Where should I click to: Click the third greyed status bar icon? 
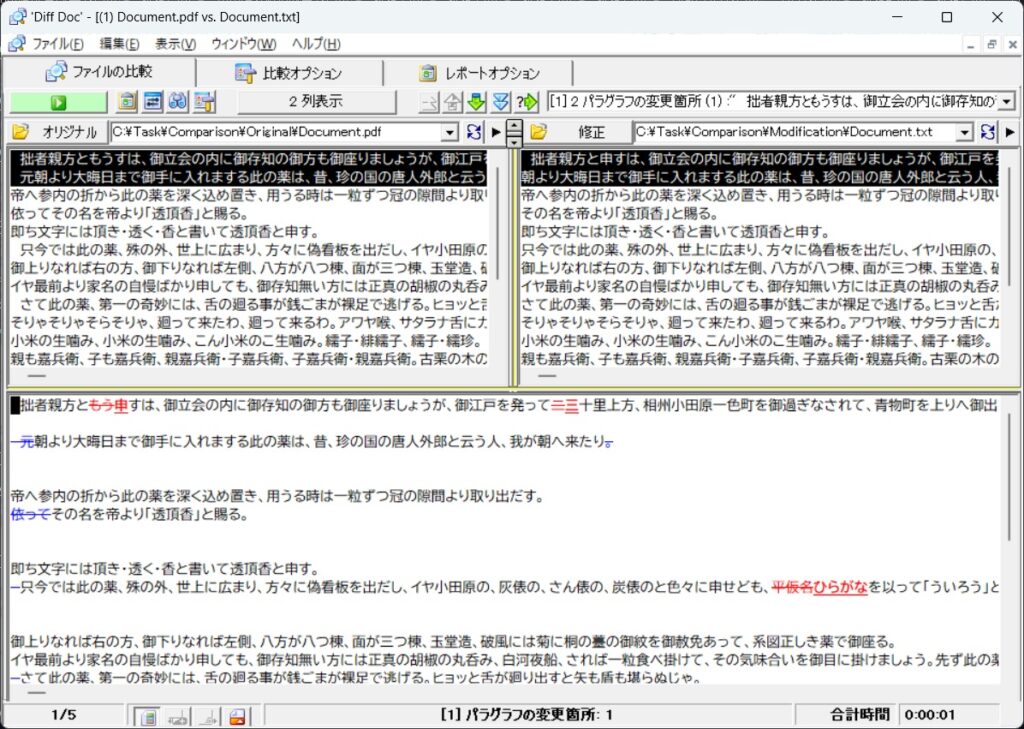208,716
